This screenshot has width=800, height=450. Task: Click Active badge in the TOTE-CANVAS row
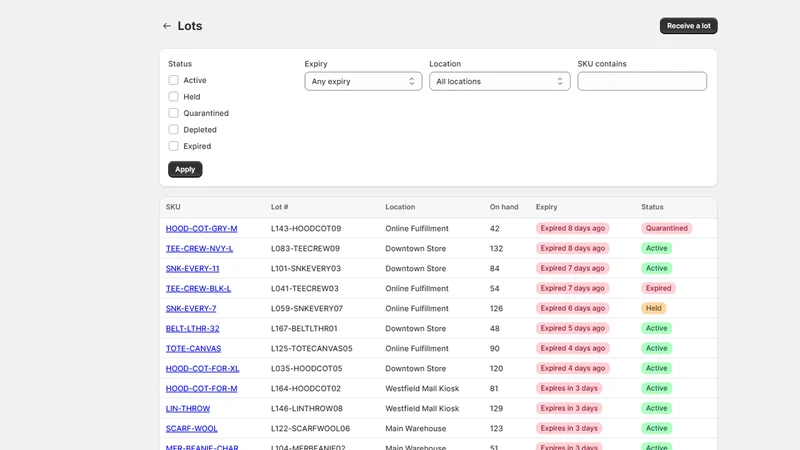[x=657, y=348]
